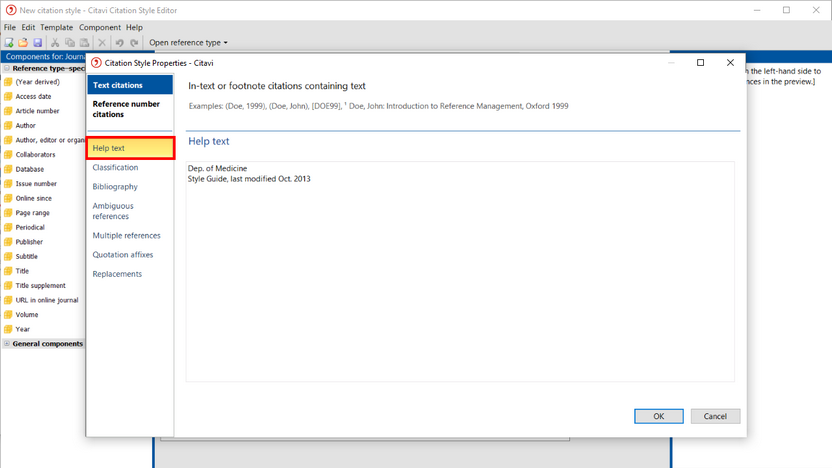Click the Open folder toolbar icon
The width and height of the screenshot is (832, 468).
tap(23, 42)
